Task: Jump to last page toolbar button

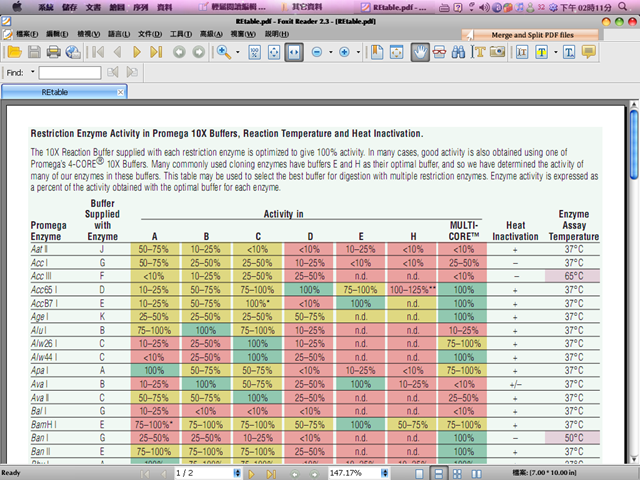Action: coord(156,52)
